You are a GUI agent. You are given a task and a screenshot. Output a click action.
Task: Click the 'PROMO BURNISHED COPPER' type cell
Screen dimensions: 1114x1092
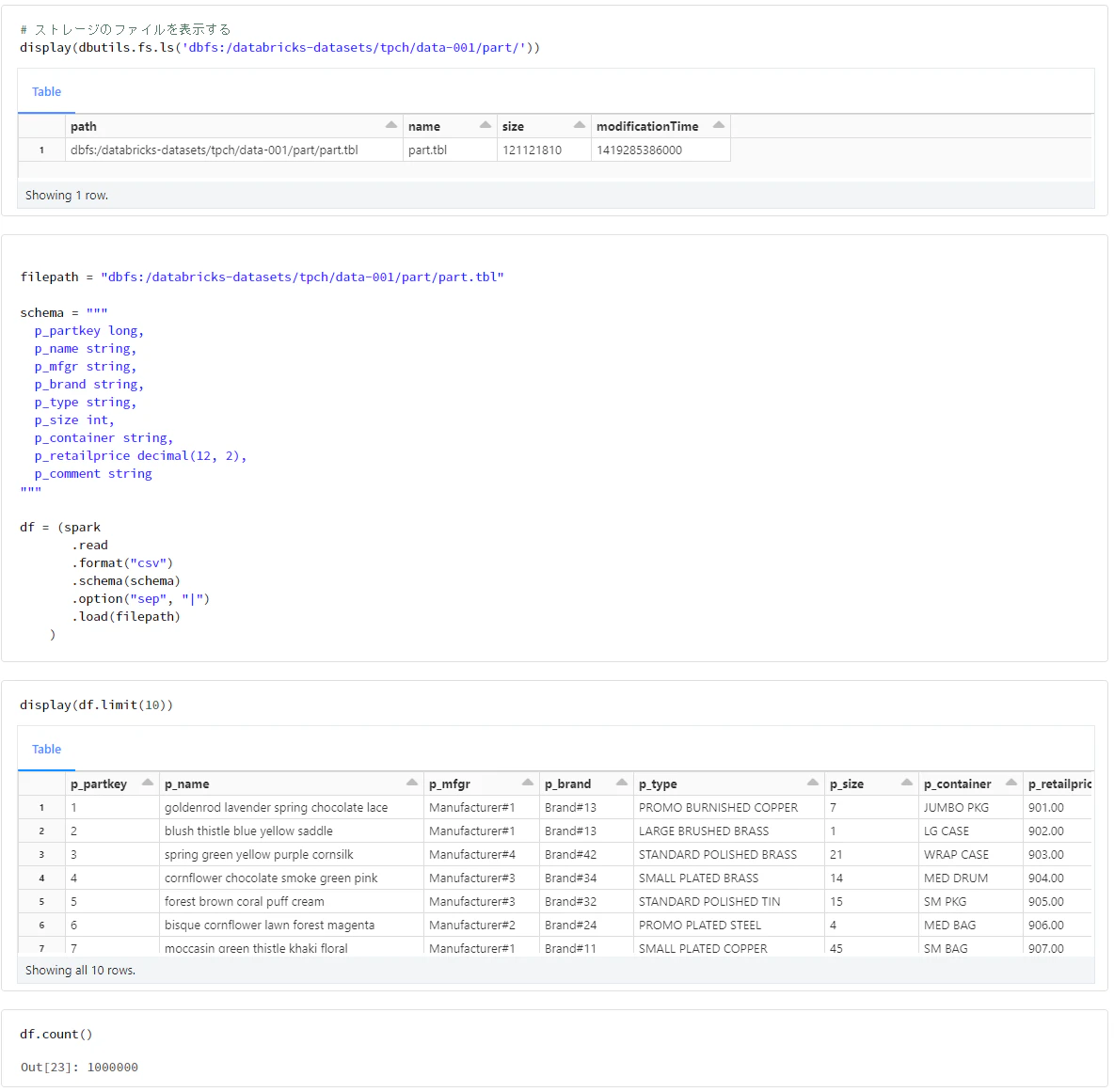pos(729,807)
